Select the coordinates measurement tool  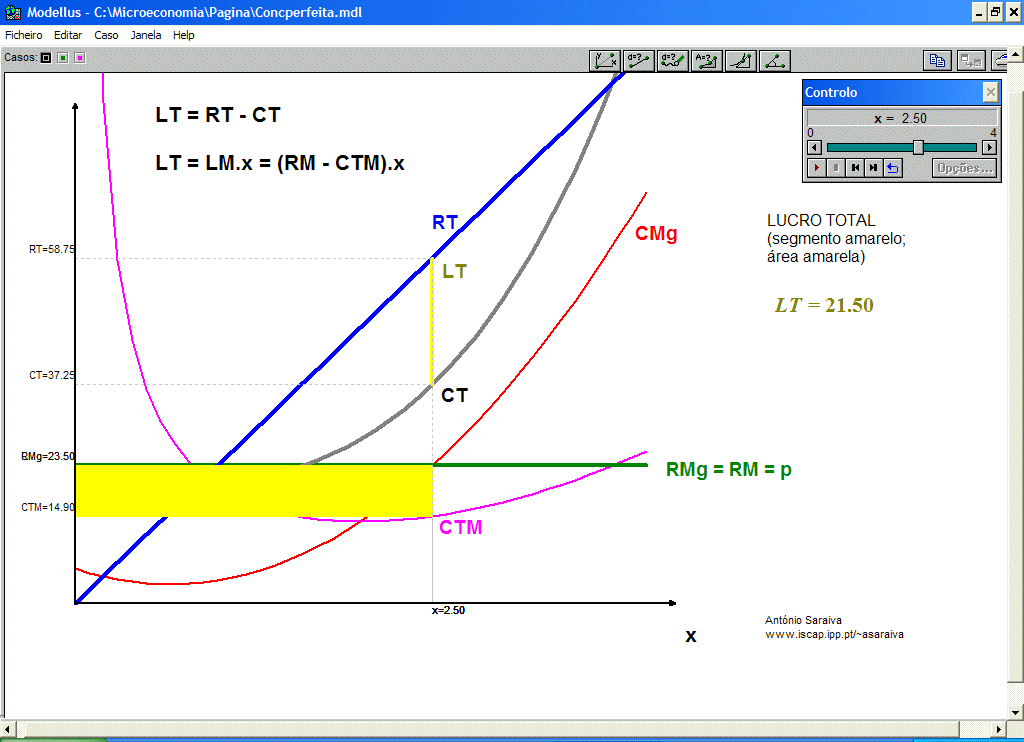(605, 60)
